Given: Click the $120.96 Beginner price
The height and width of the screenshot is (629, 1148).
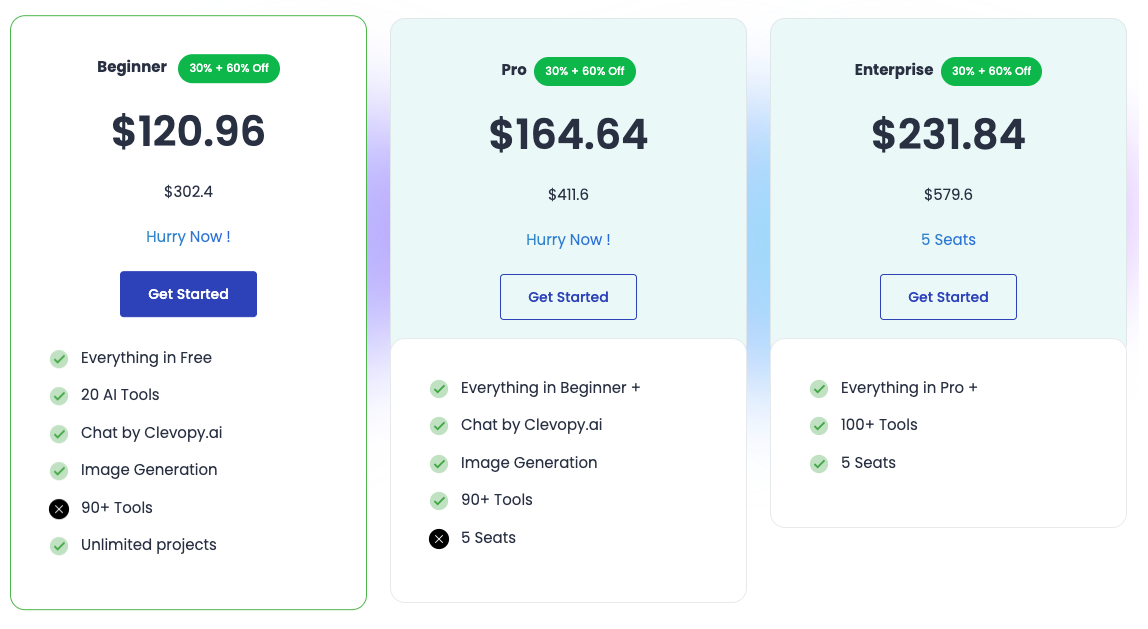Looking at the screenshot, I should (188, 132).
